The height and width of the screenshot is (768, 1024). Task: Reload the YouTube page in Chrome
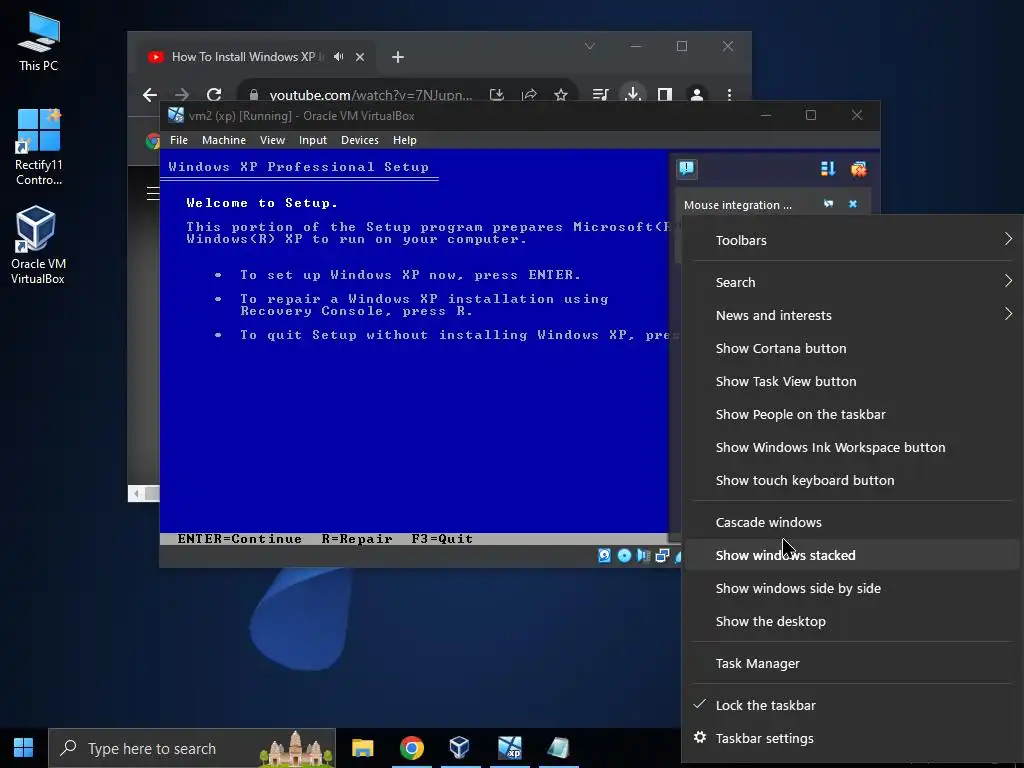point(214,95)
